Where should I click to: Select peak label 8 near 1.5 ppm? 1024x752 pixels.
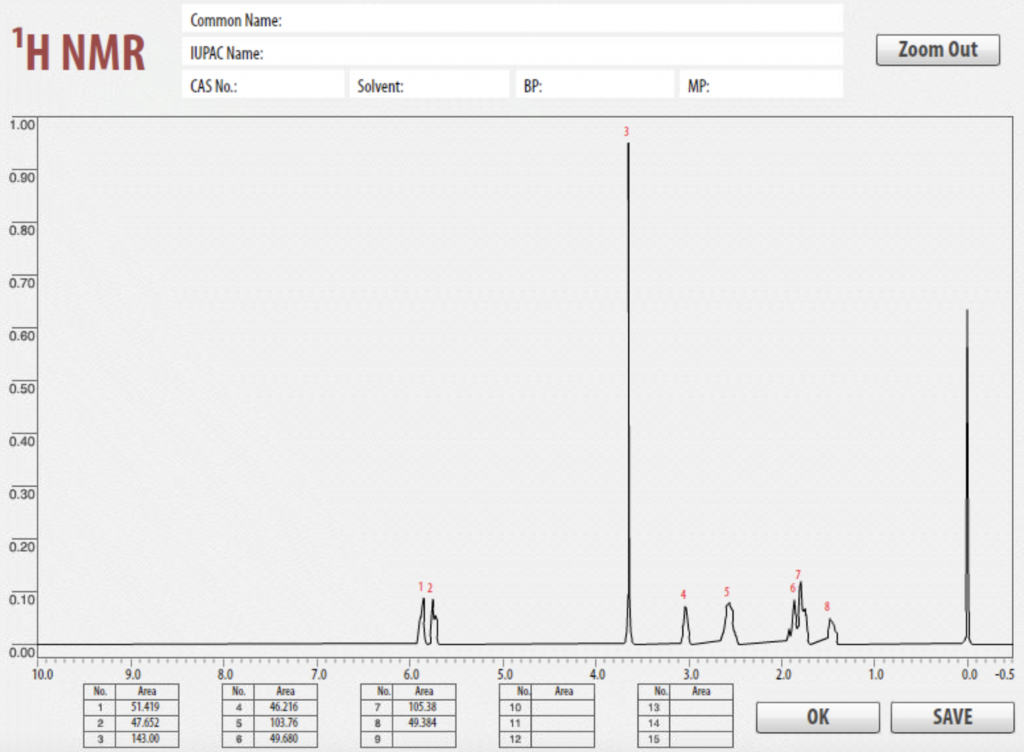827,606
